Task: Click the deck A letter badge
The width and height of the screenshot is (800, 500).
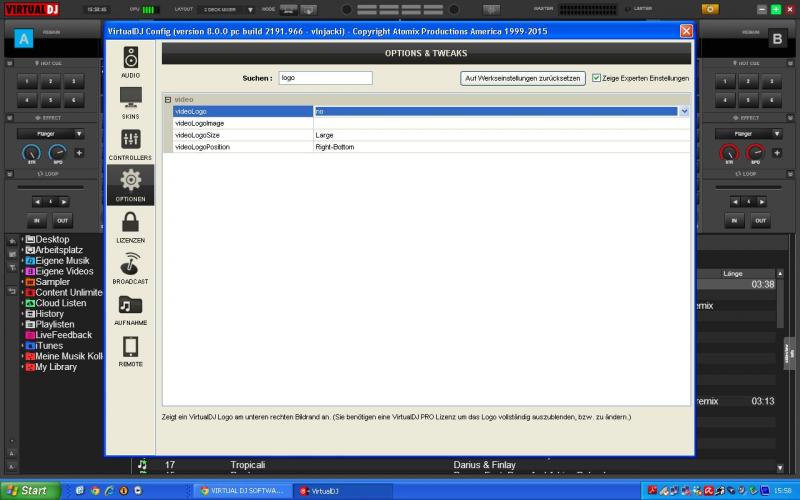Action: pyautogui.click(x=23, y=38)
